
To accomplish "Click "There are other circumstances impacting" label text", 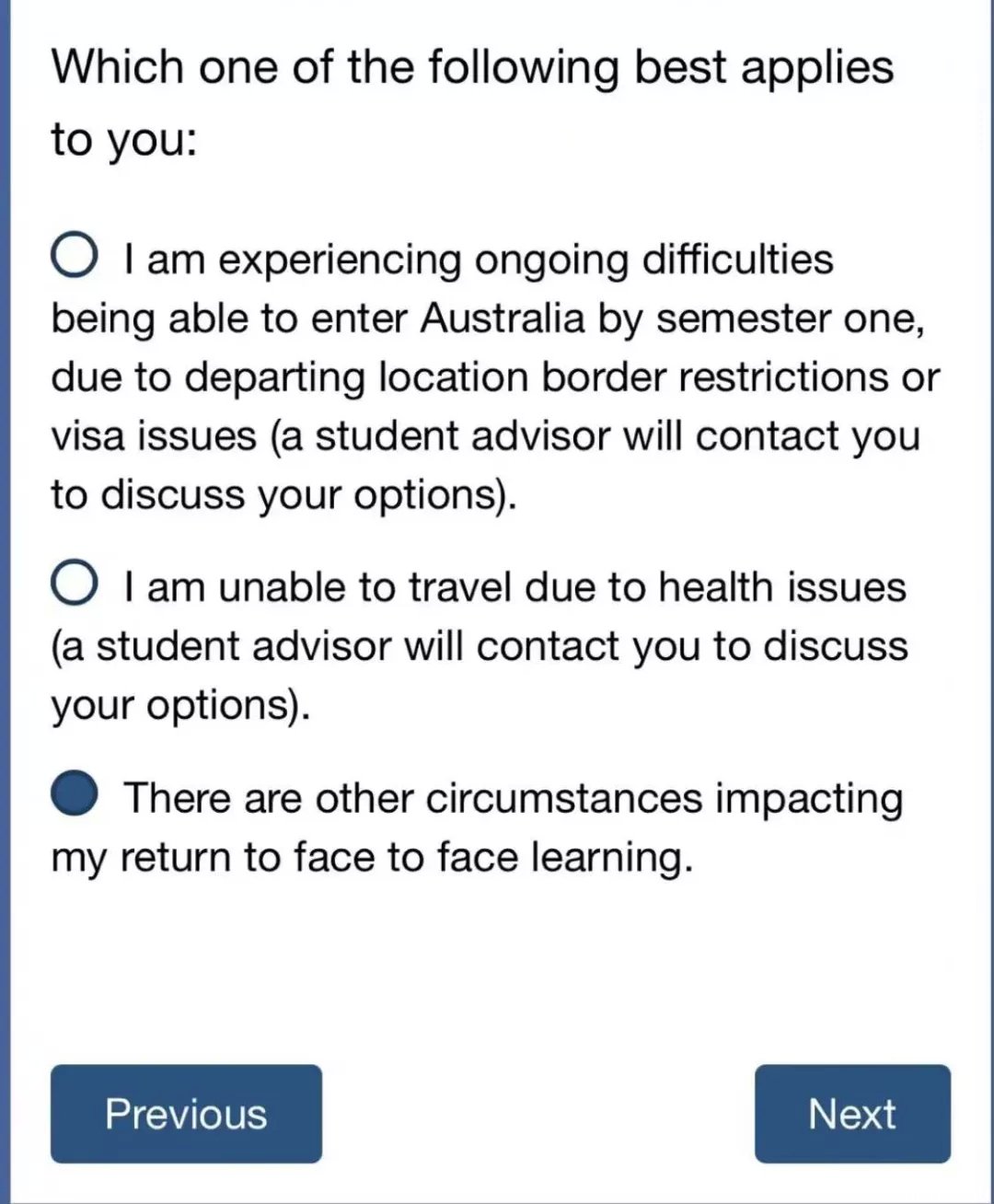I will coord(514,798).
